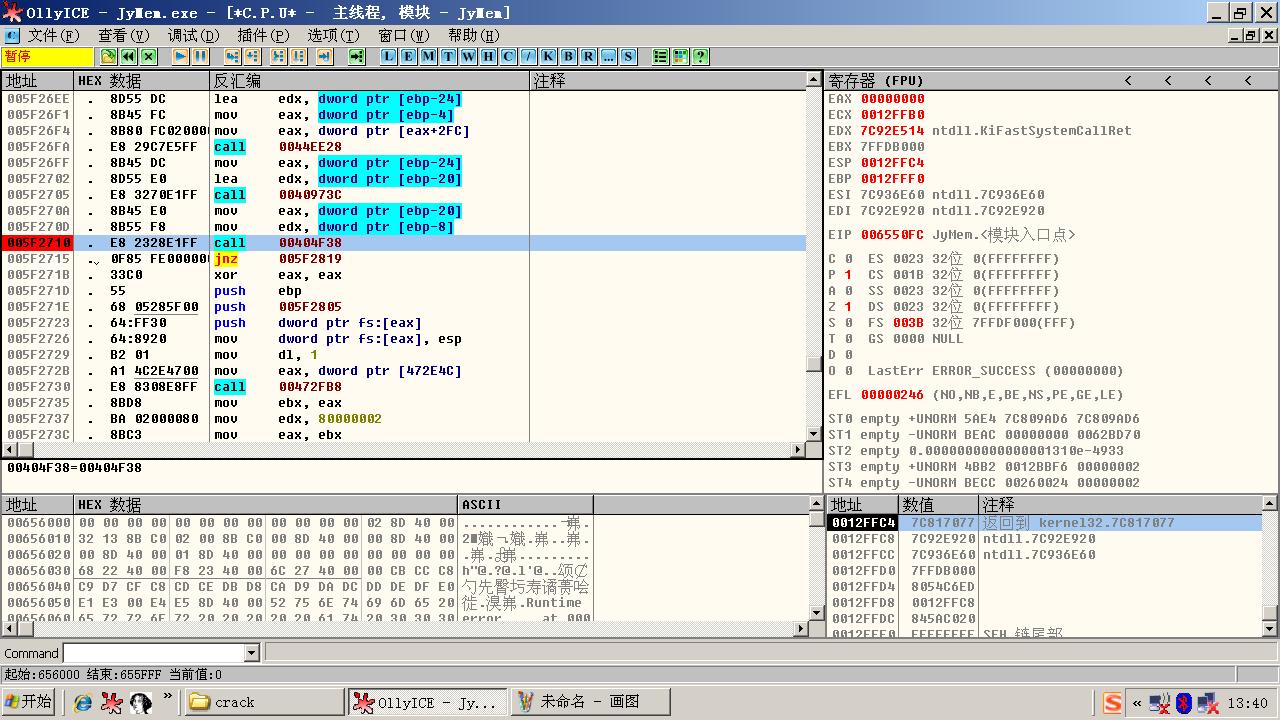Show Executable modules with E button
1280x720 pixels.
click(408, 57)
